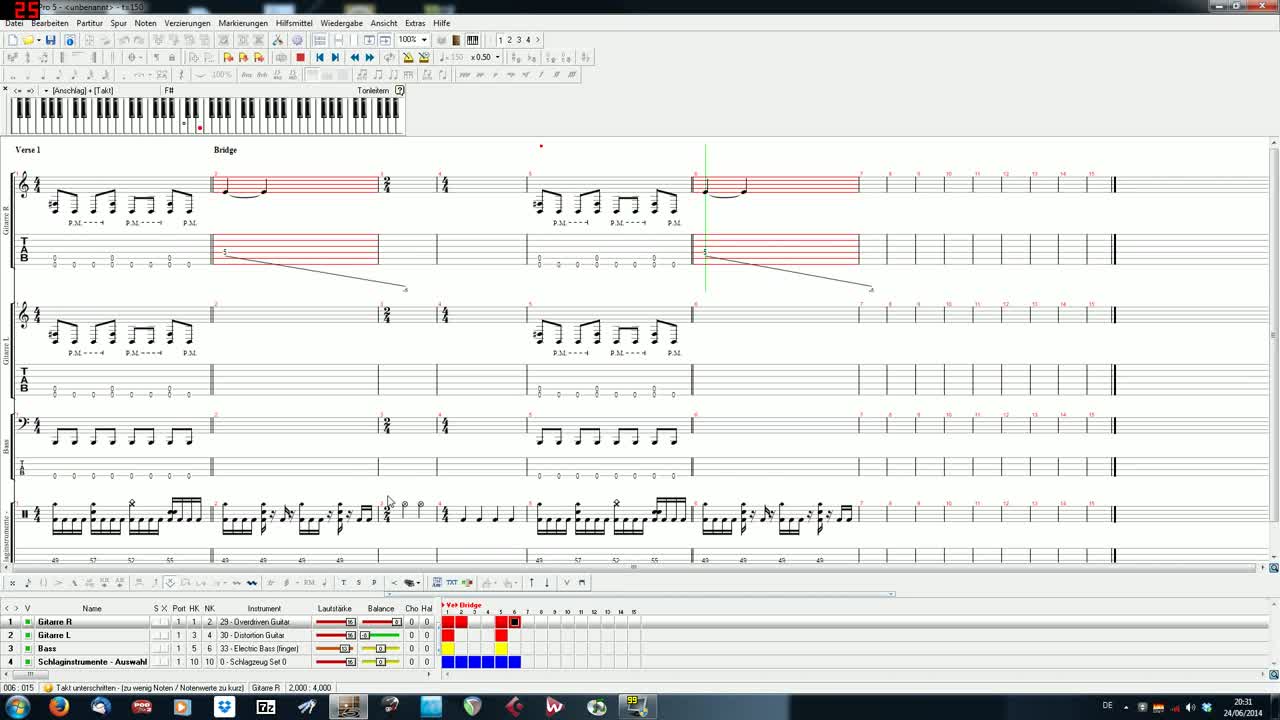The height and width of the screenshot is (720, 1280).
Task: Open the 100% zoom dropdown
Action: [x=424, y=40]
